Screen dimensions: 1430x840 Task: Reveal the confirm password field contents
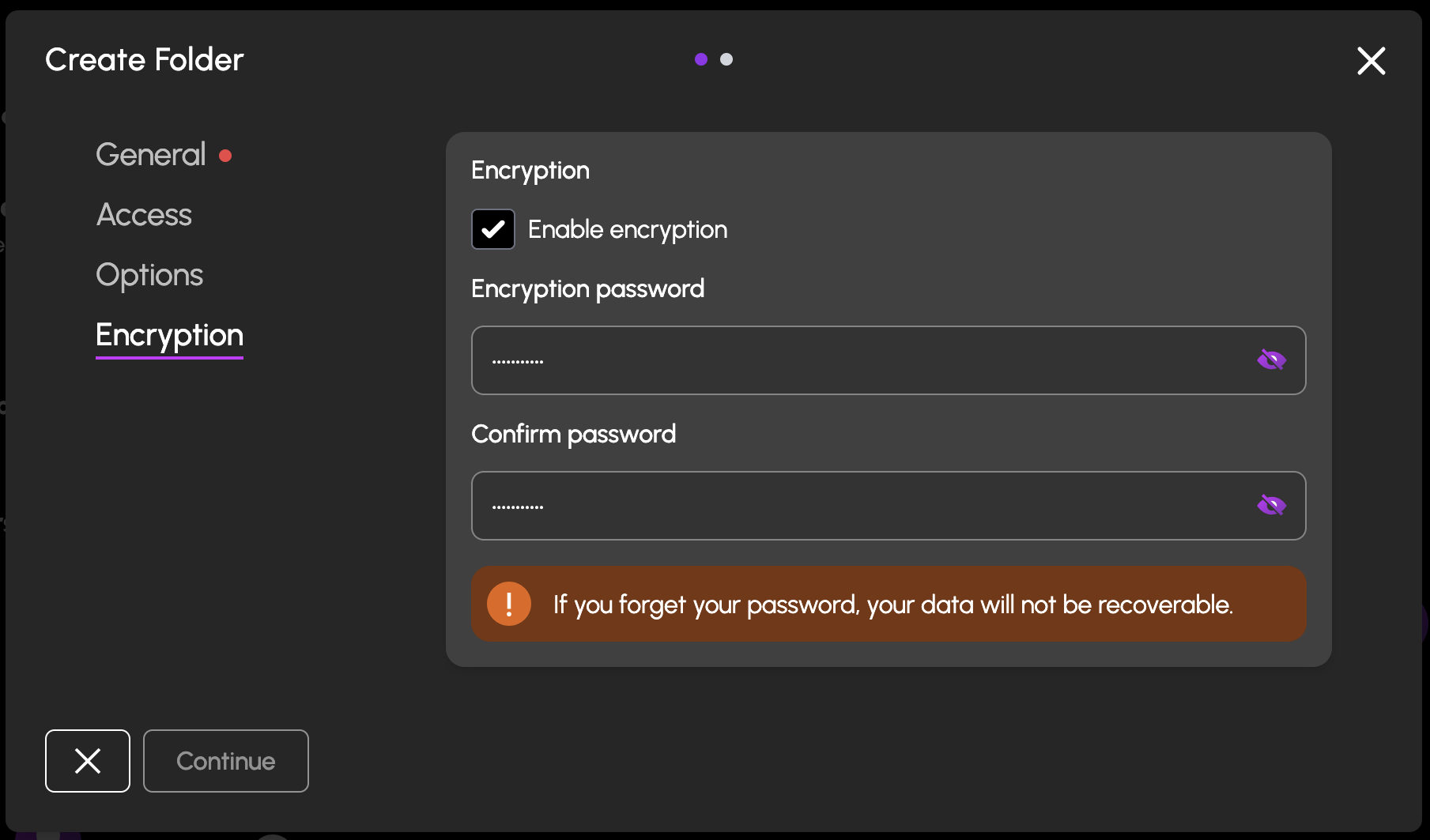pos(1273,506)
